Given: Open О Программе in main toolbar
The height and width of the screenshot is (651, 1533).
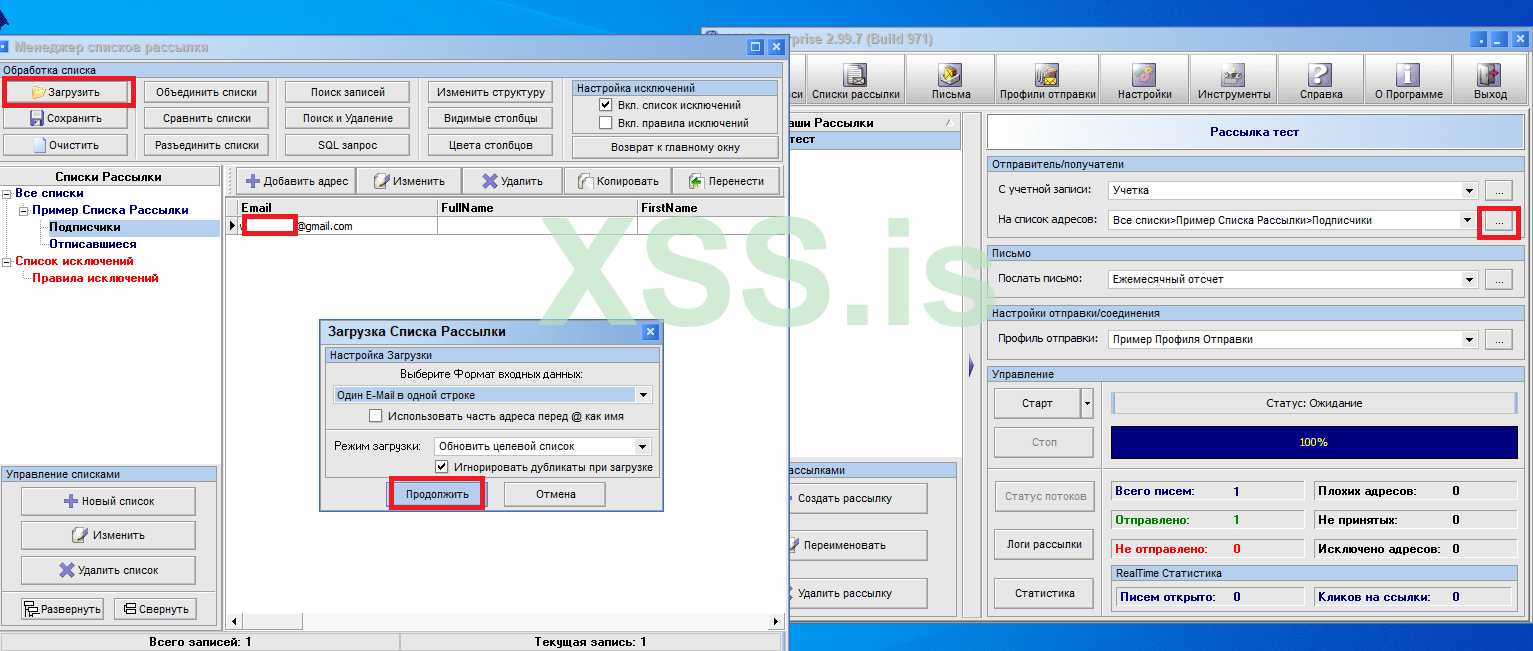Looking at the screenshot, I should click(x=1408, y=79).
